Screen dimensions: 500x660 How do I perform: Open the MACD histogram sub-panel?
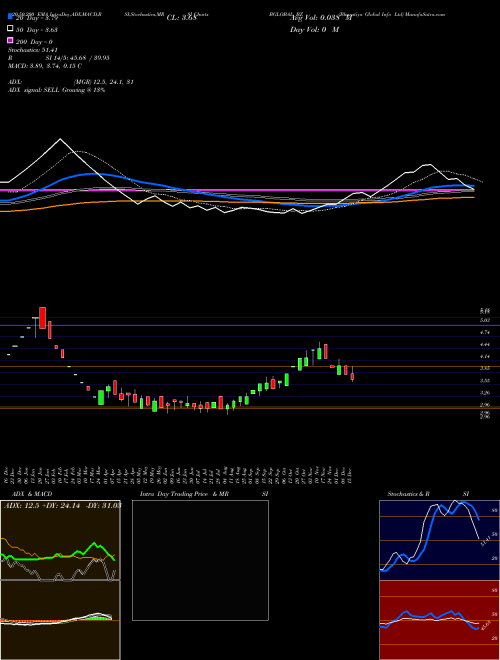[60, 620]
